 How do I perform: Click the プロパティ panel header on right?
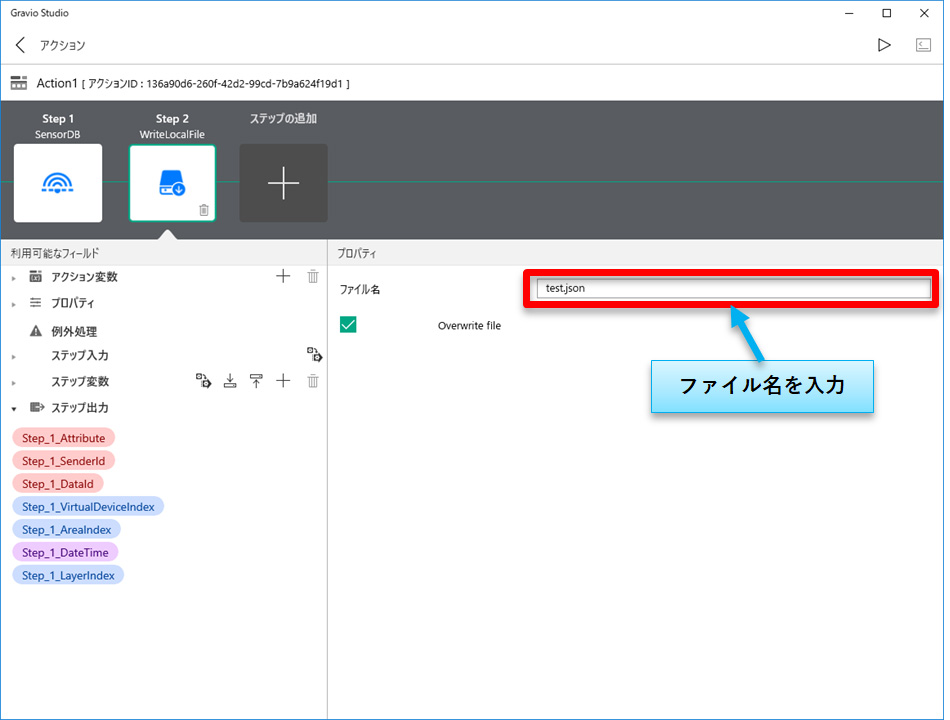[357, 253]
